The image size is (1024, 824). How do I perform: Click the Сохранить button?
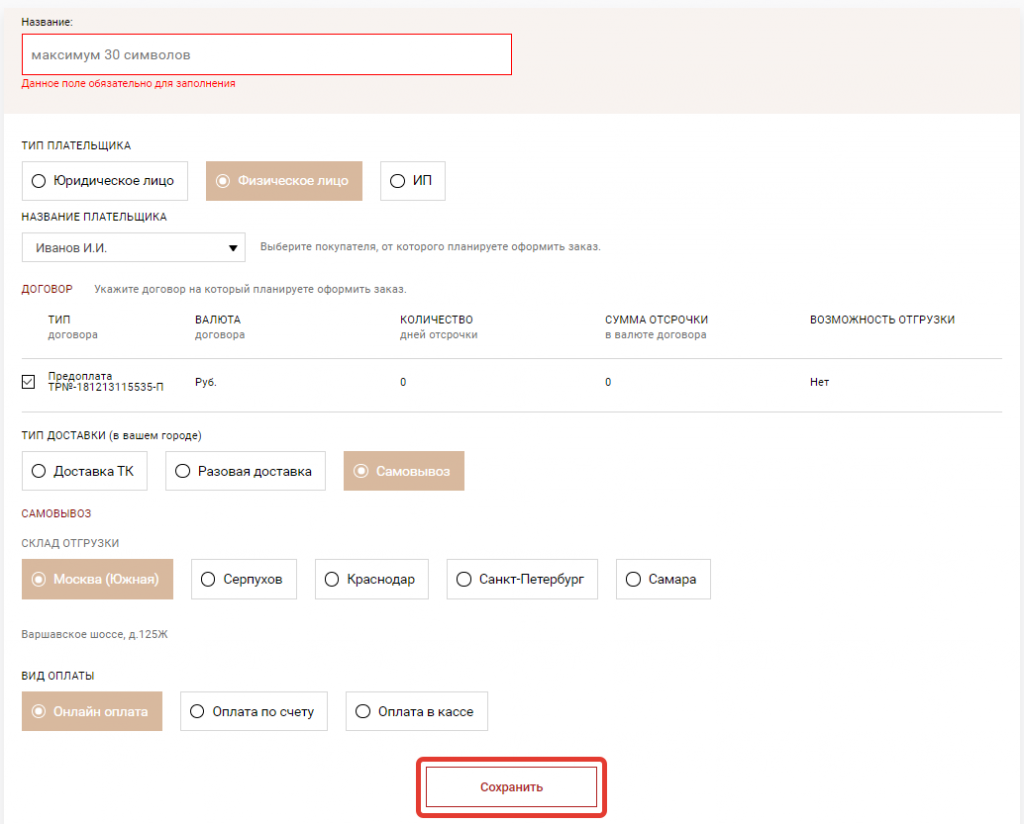tap(511, 787)
